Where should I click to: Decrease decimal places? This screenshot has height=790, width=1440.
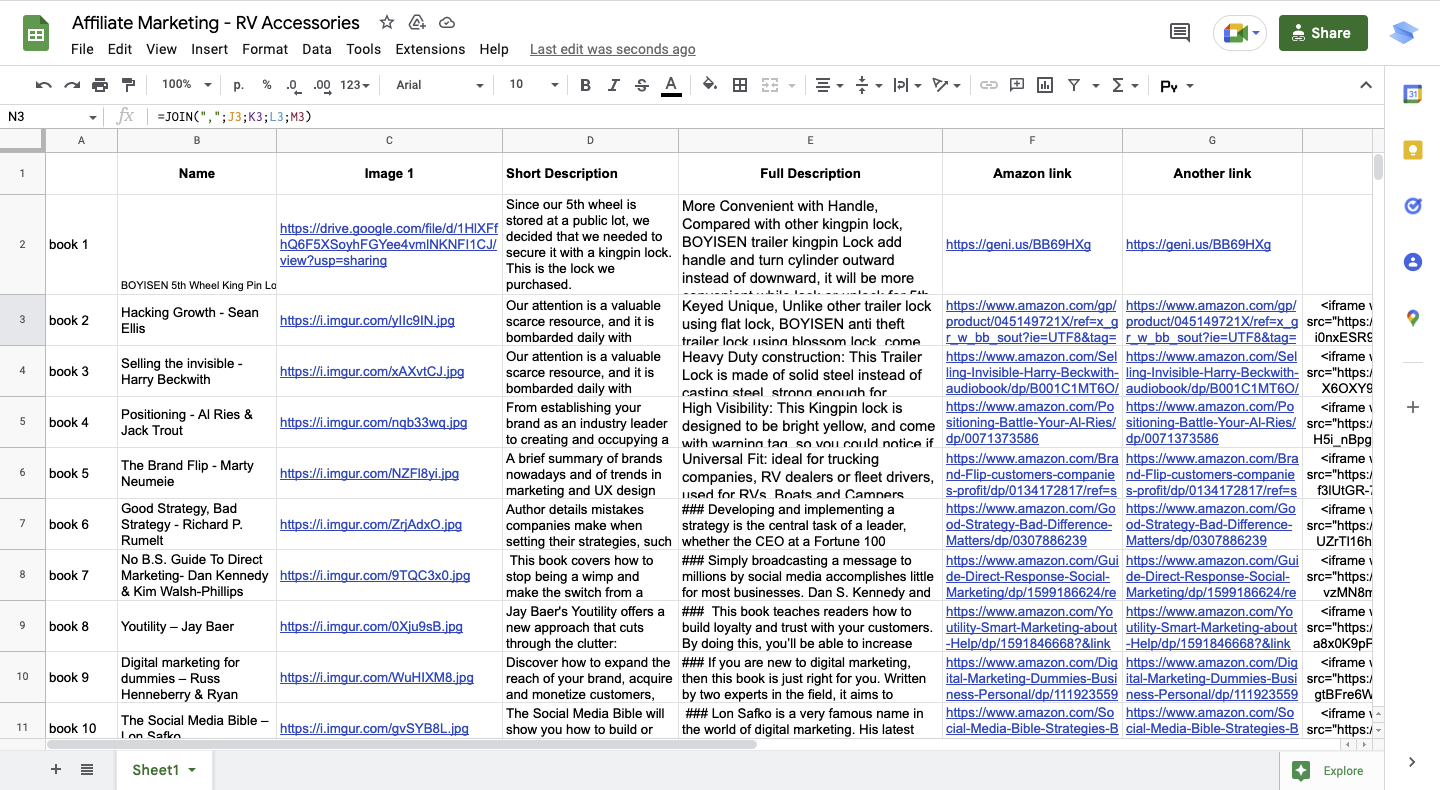point(292,85)
